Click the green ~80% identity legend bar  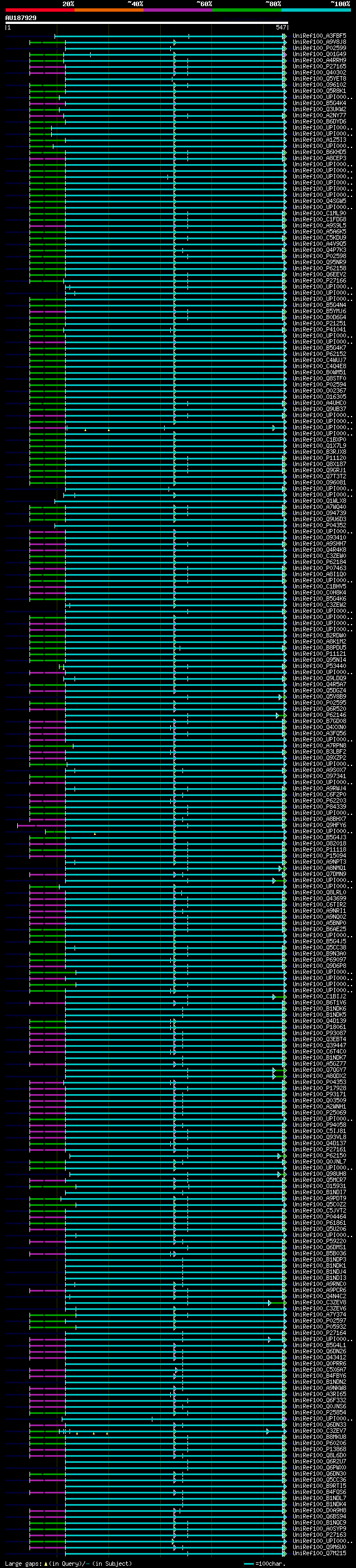click(x=247, y=11)
